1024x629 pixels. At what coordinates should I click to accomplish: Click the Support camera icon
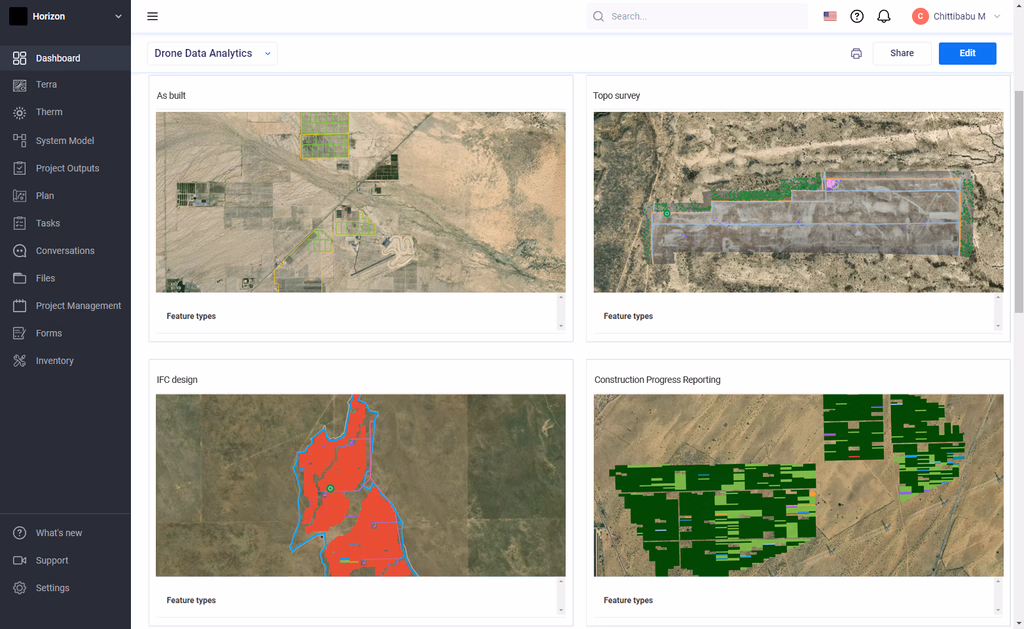pos(20,560)
